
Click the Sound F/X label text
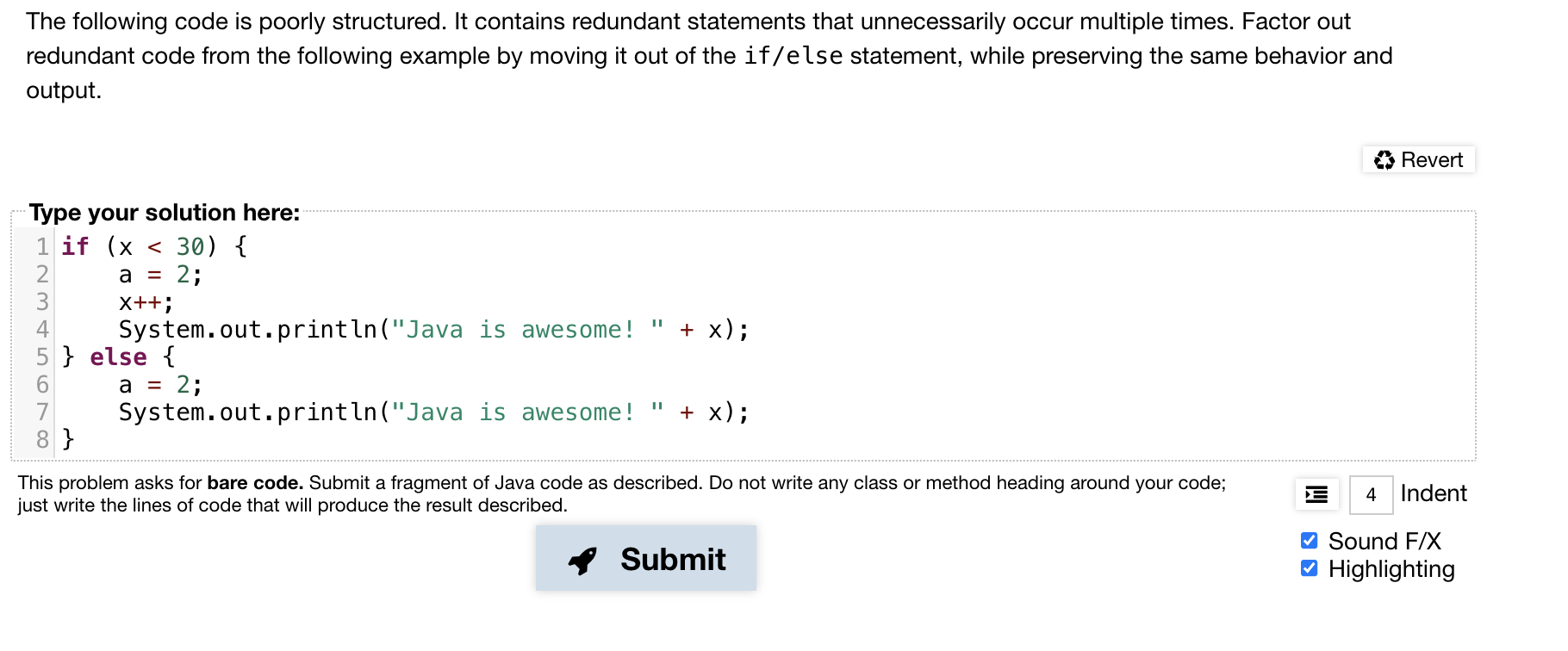[1384, 542]
